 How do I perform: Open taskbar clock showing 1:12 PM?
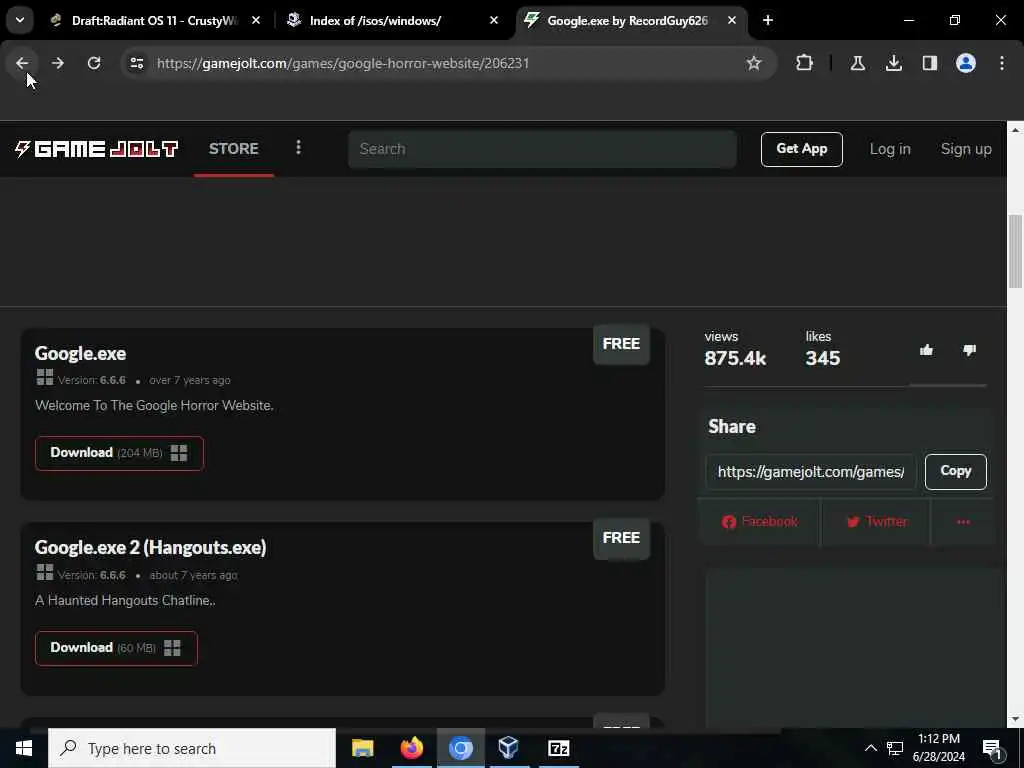click(x=938, y=748)
